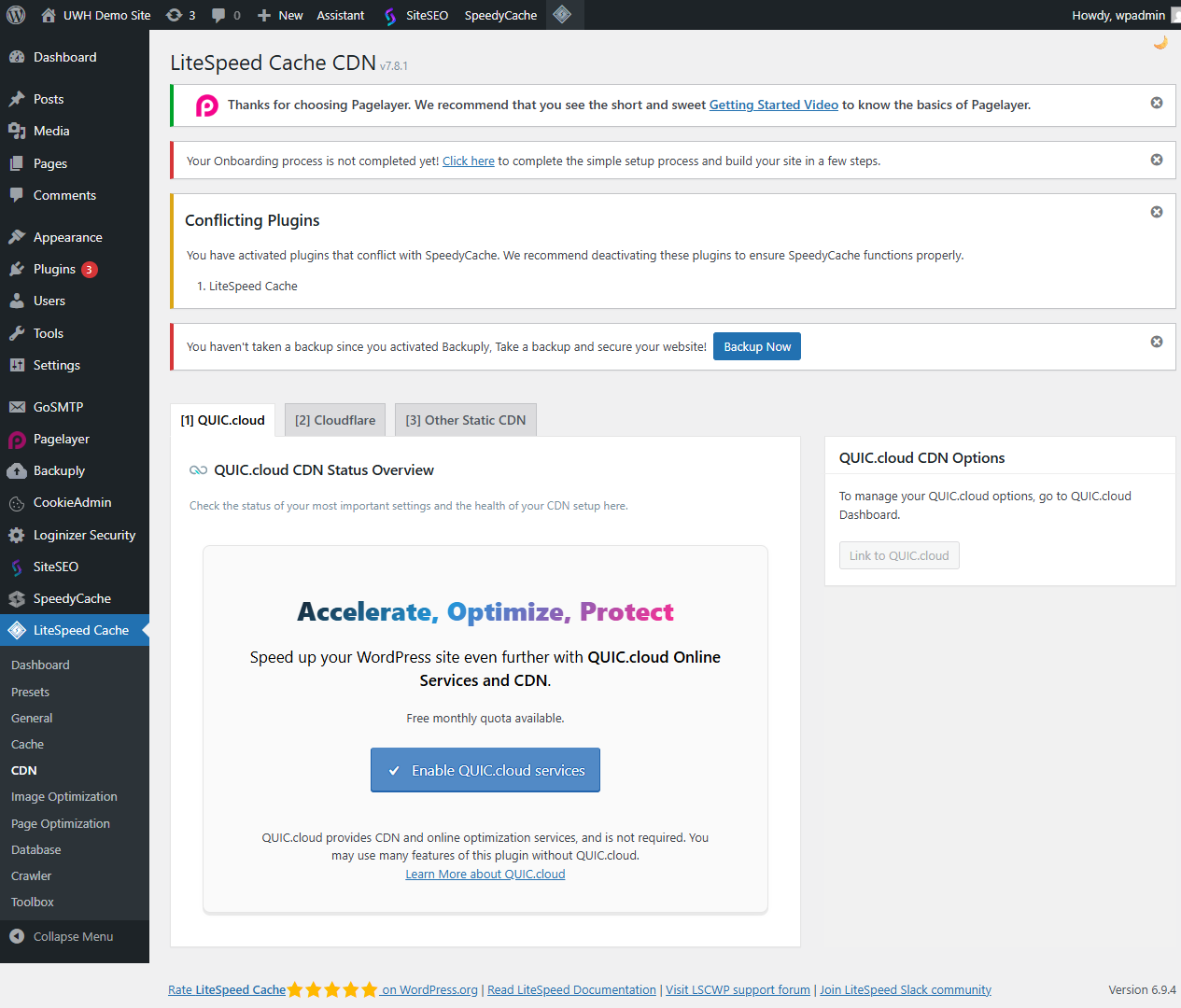1181x1008 pixels.
Task: Open SpeedyCache from the admin bar
Action: pyautogui.click(x=500, y=15)
